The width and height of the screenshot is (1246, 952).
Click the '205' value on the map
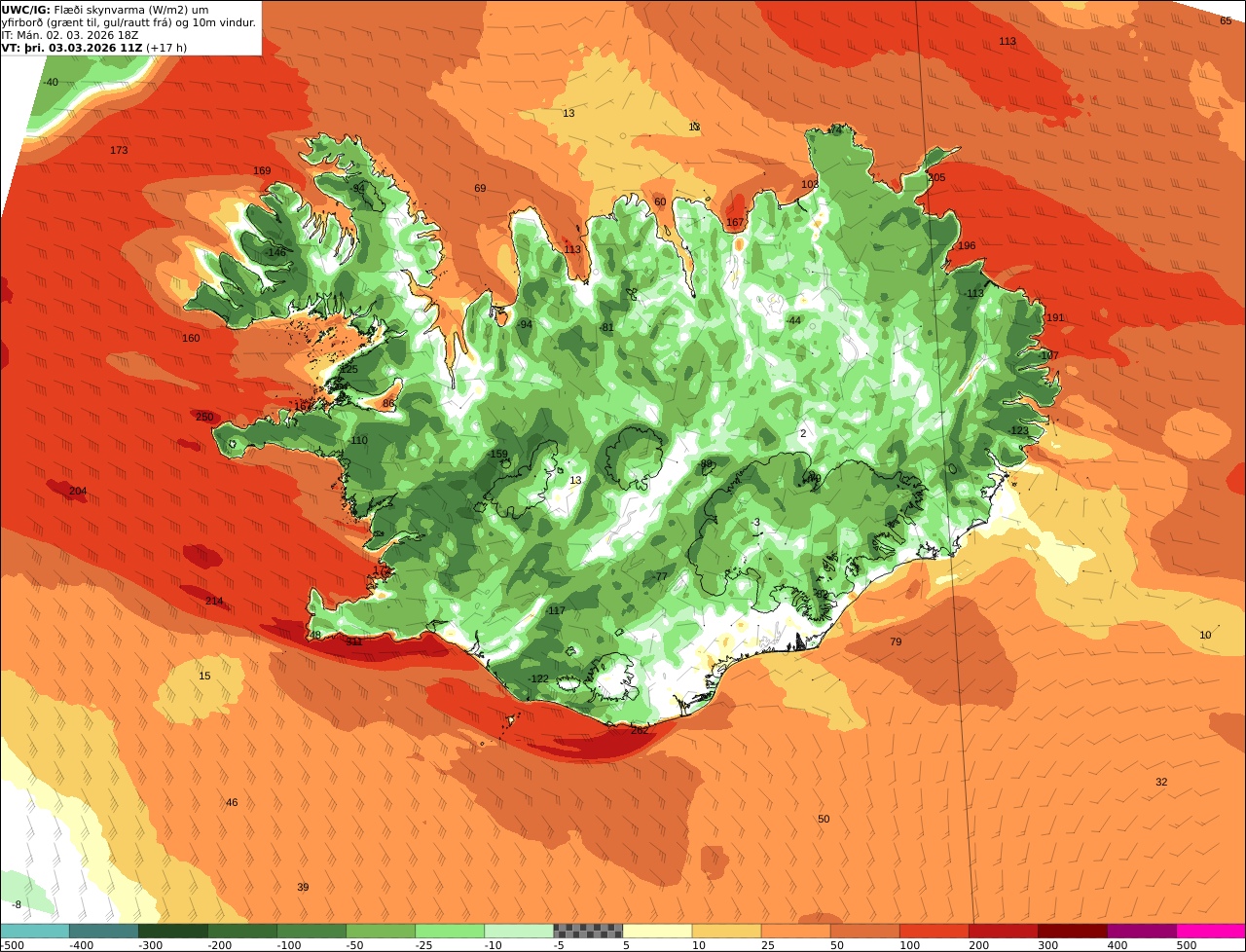coord(936,177)
